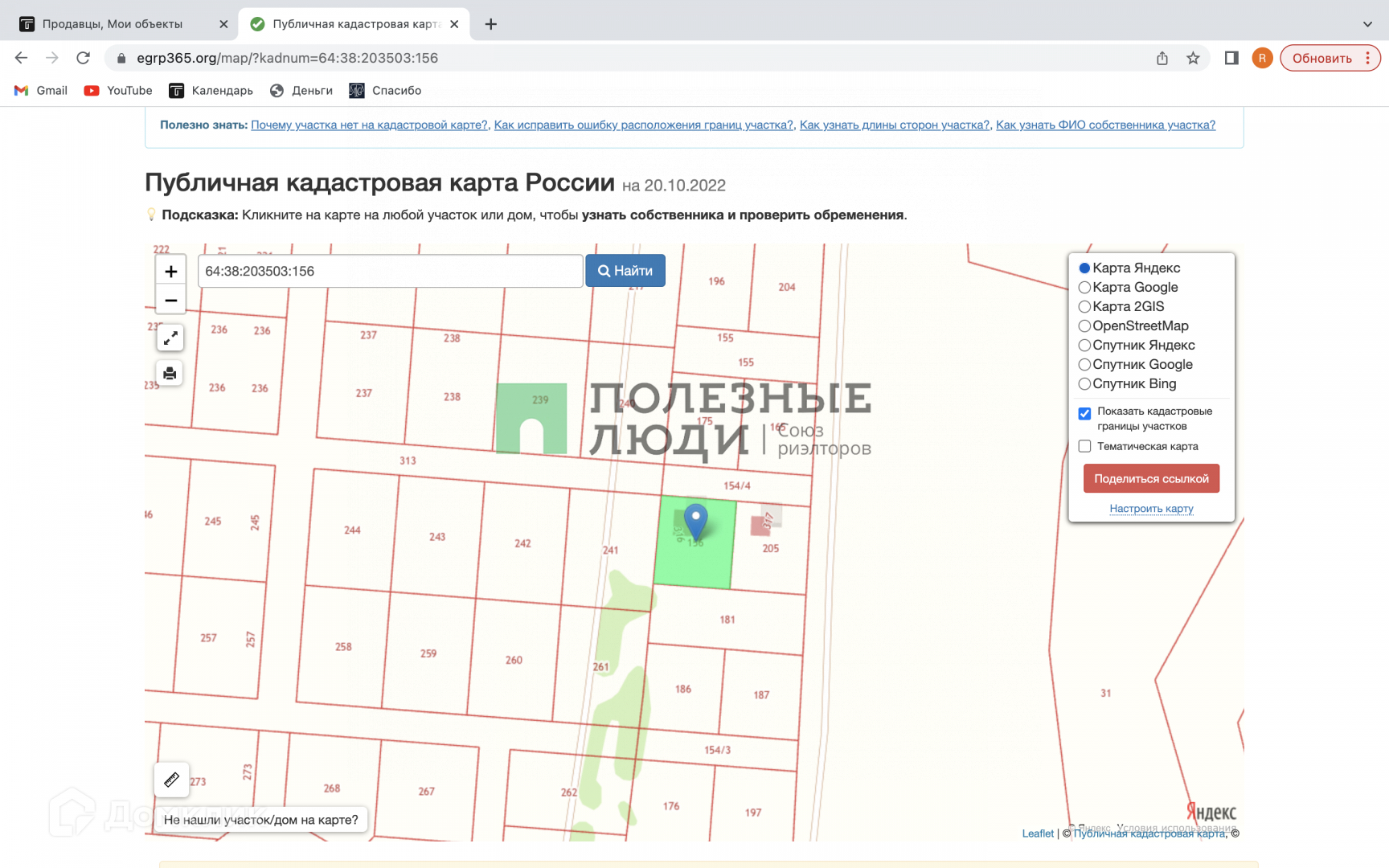
Task: Switch to Продавцы, Мои объекты tab
Action: click(x=113, y=24)
